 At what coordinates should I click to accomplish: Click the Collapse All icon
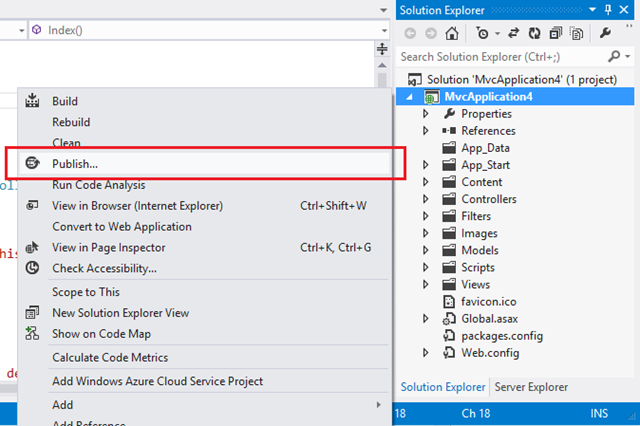click(x=556, y=33)
